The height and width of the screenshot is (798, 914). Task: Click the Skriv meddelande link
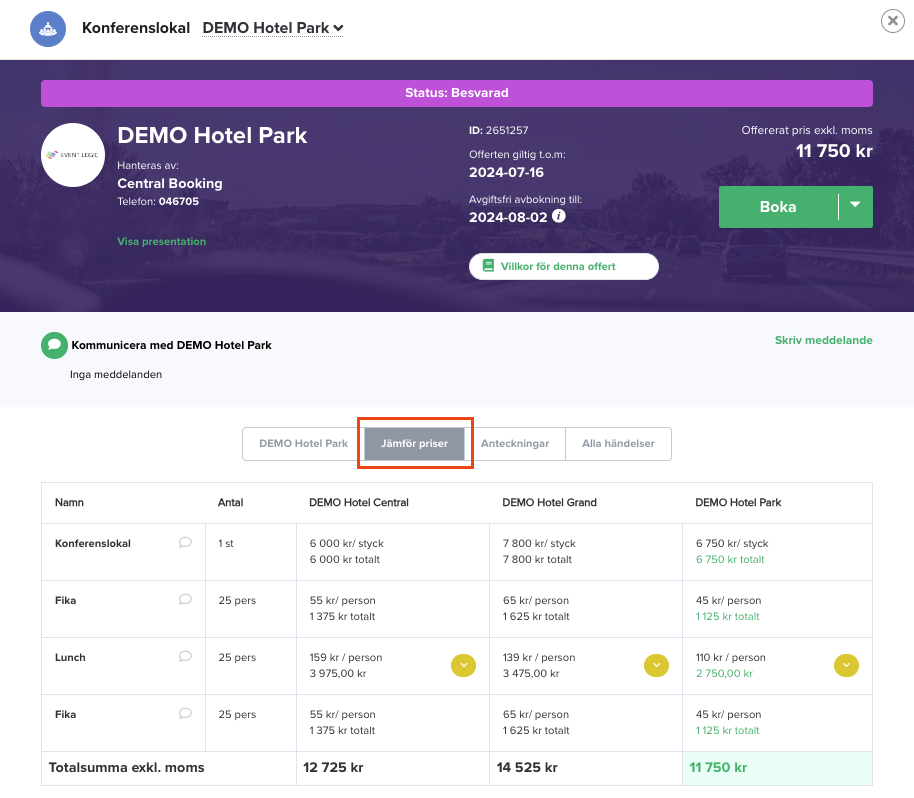[x=823, y=340]
